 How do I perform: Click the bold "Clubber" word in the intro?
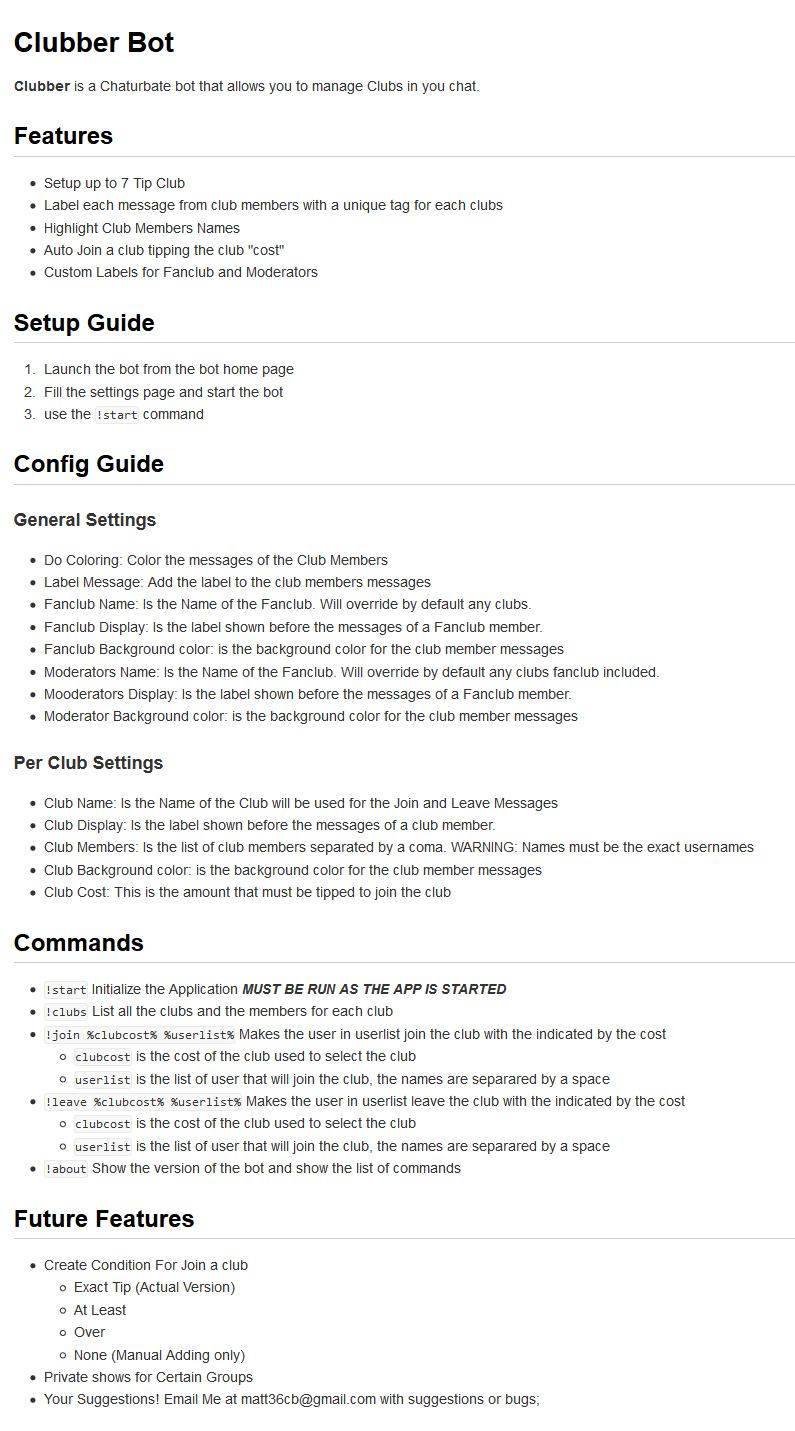(42, 86)
